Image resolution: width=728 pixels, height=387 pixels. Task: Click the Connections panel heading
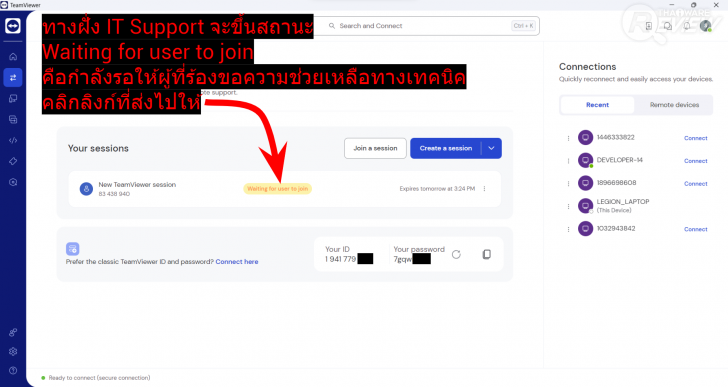coord(587,67)
